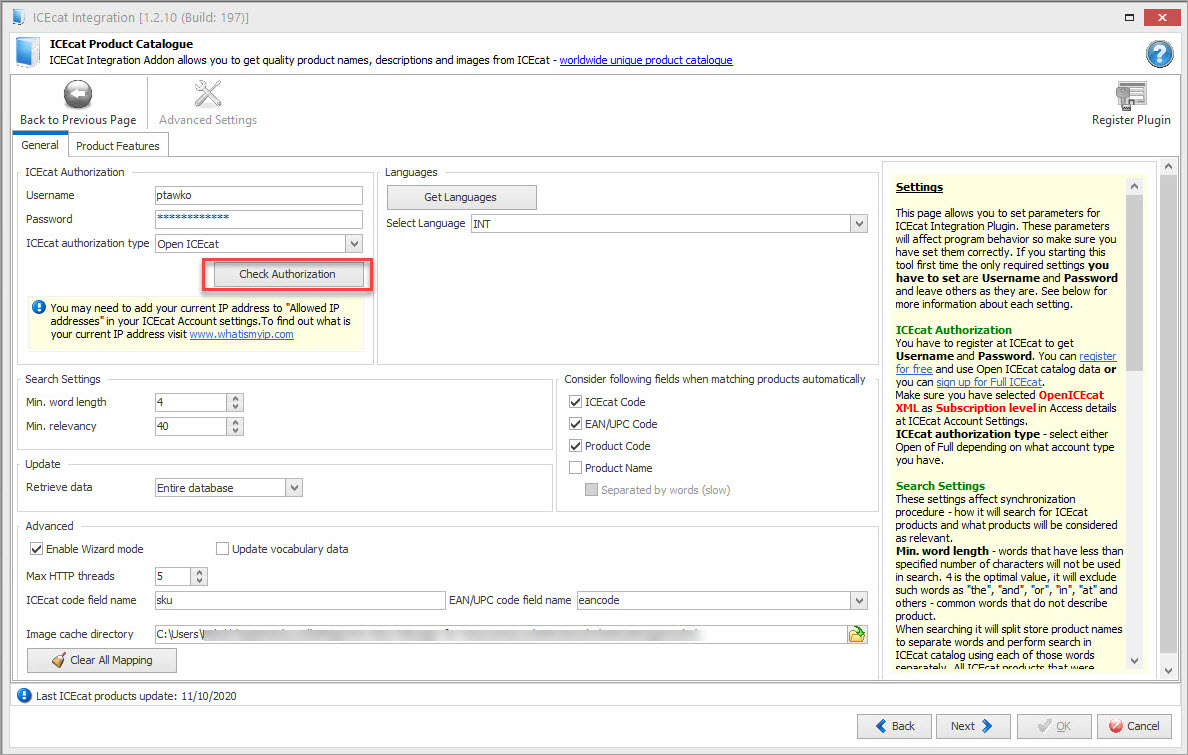Open Advanced Settings tools icon
The image size is (1188, 755).
208,94
